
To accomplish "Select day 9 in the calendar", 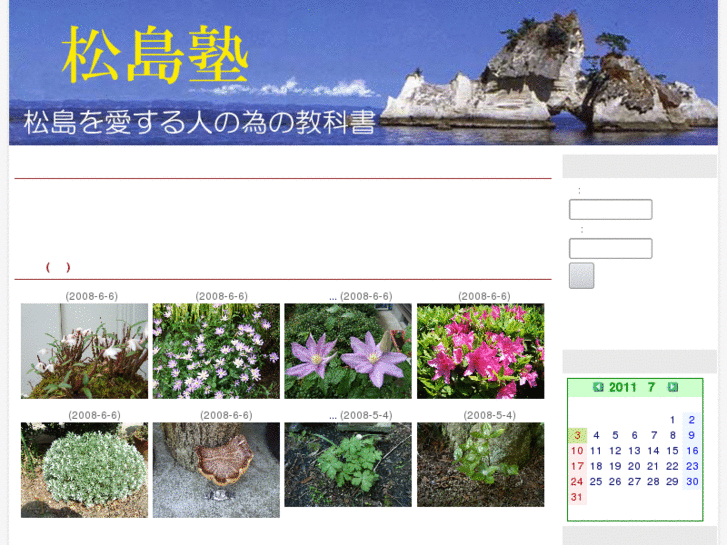I will 691,435.
